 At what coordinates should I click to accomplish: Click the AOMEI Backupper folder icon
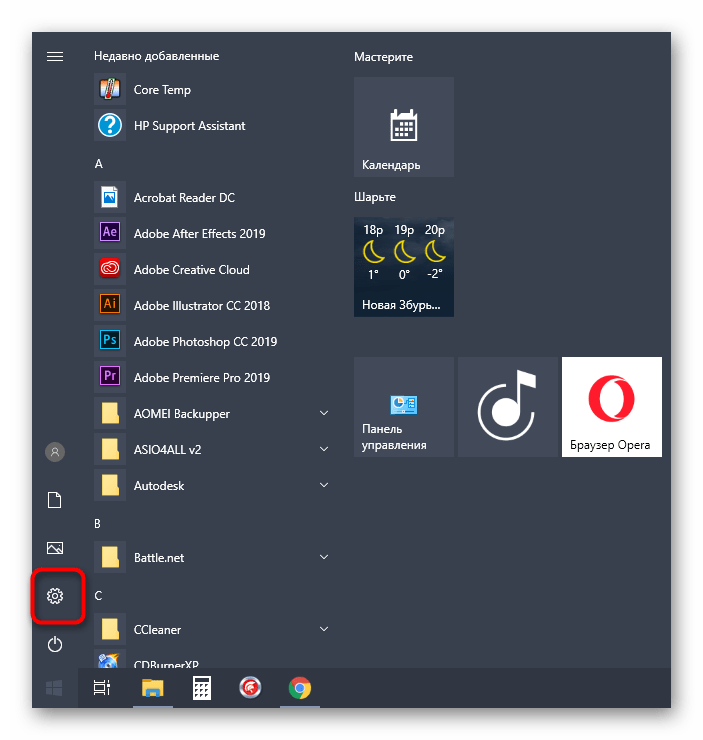[x=110, y=413]
